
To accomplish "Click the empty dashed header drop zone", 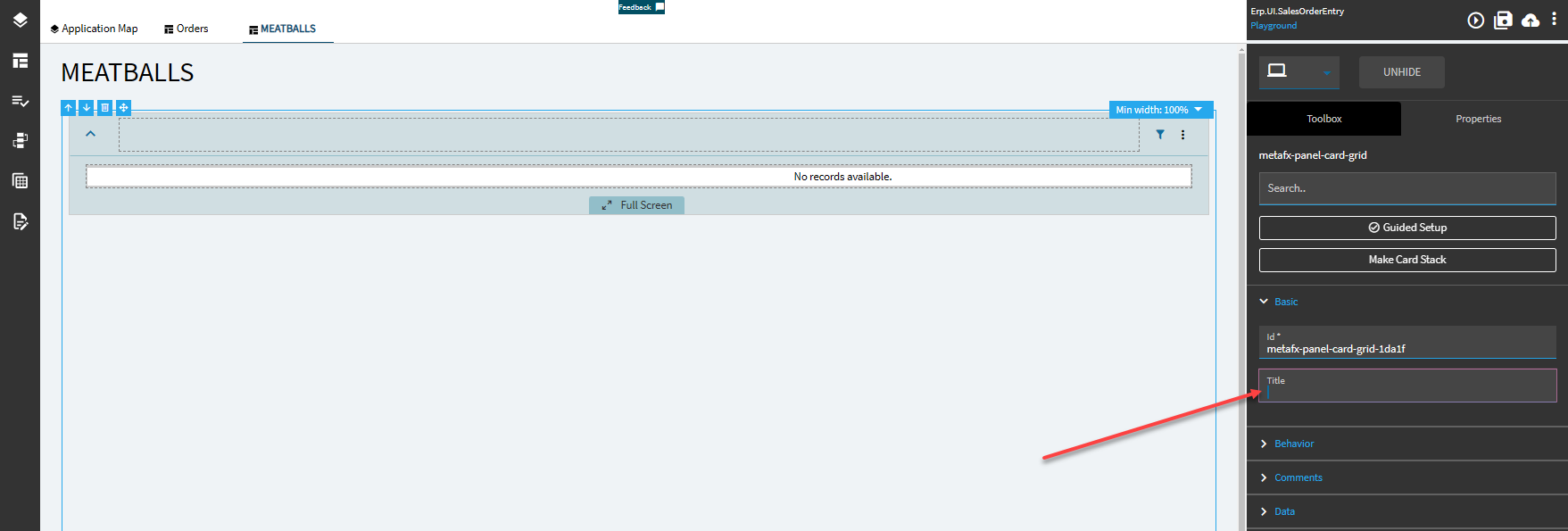I will (x=629, y=135).
